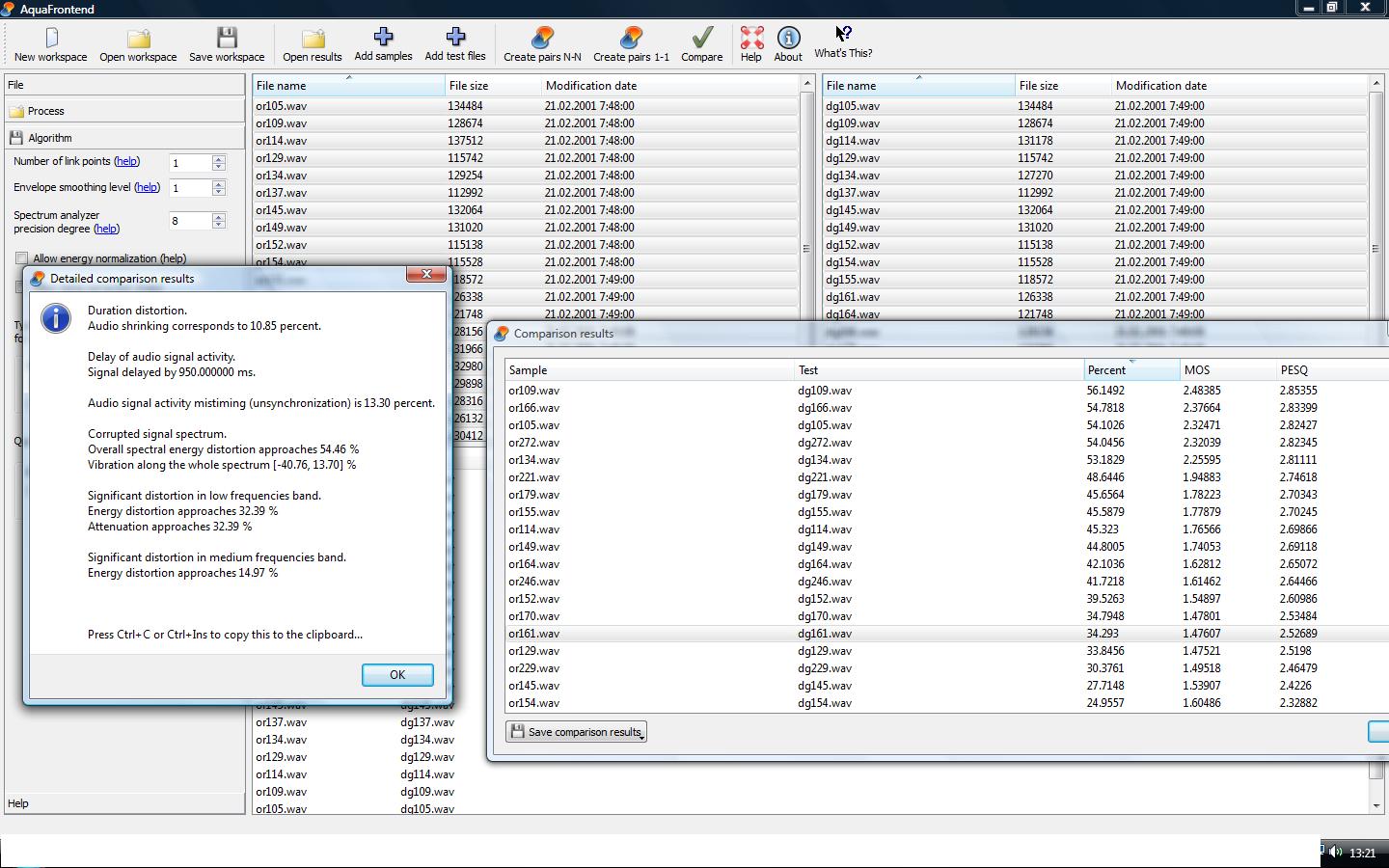This screenshot has height=868, width=1389.
Task: Click the Open results toolbar icon
Action: click(313, 38)
